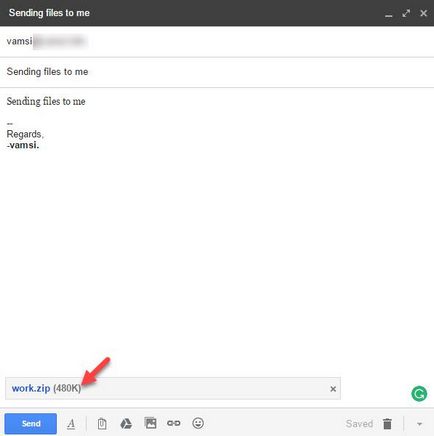Click the subject line field
Screen dimensions: 434x436
pyautogui.click(x=217, y=72)
